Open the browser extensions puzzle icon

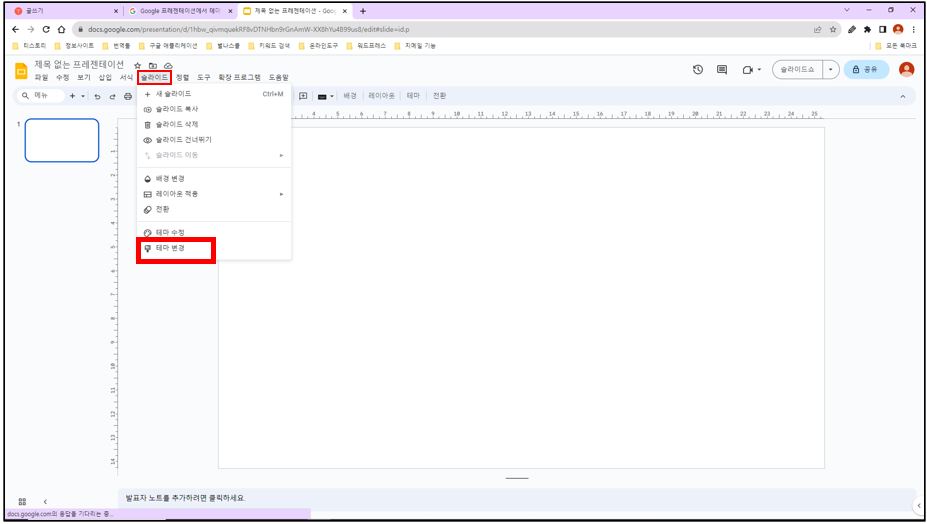(x=867, y=29)
